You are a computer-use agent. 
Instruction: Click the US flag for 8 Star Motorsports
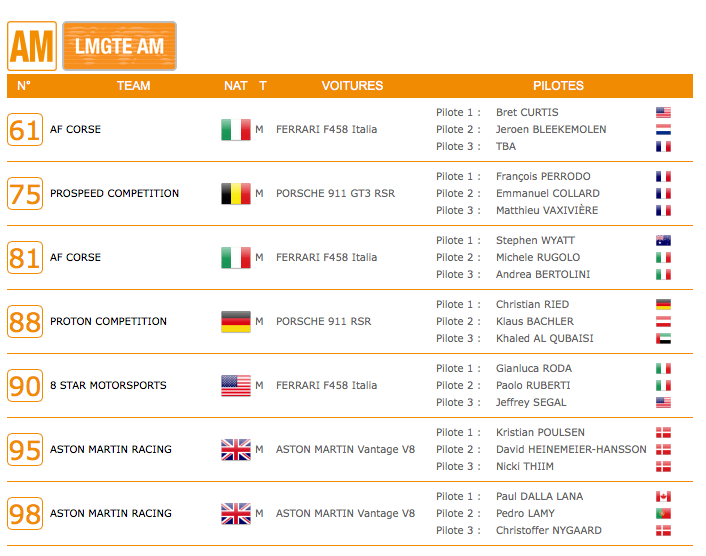pos(236,385)
